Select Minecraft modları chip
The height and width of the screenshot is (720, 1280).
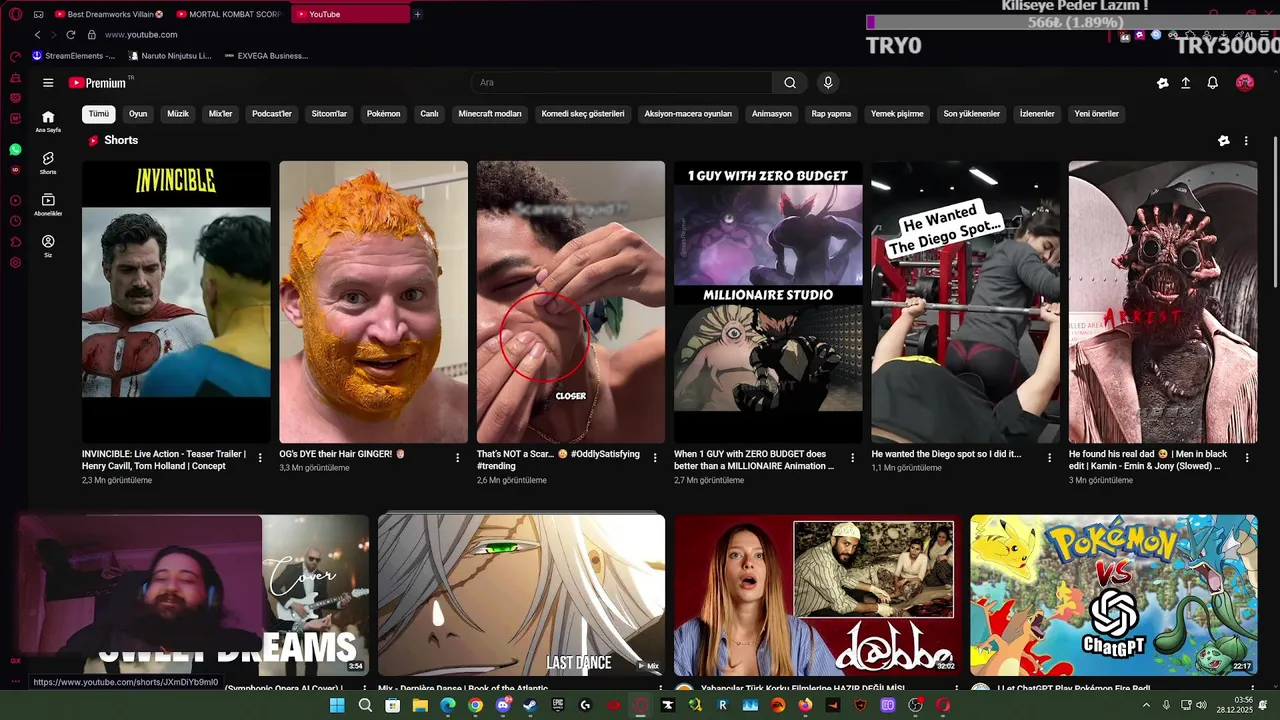pyautogui.click(x=490, y=114)
